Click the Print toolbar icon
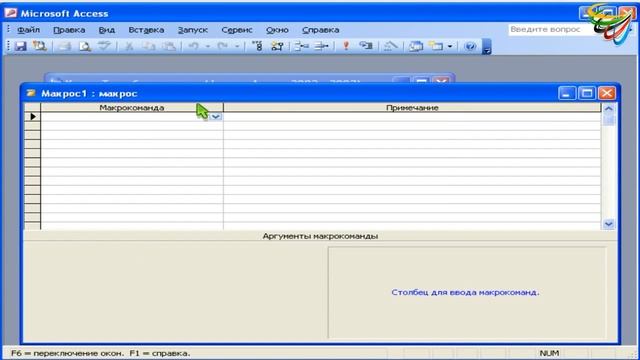 tap(64, 46)
